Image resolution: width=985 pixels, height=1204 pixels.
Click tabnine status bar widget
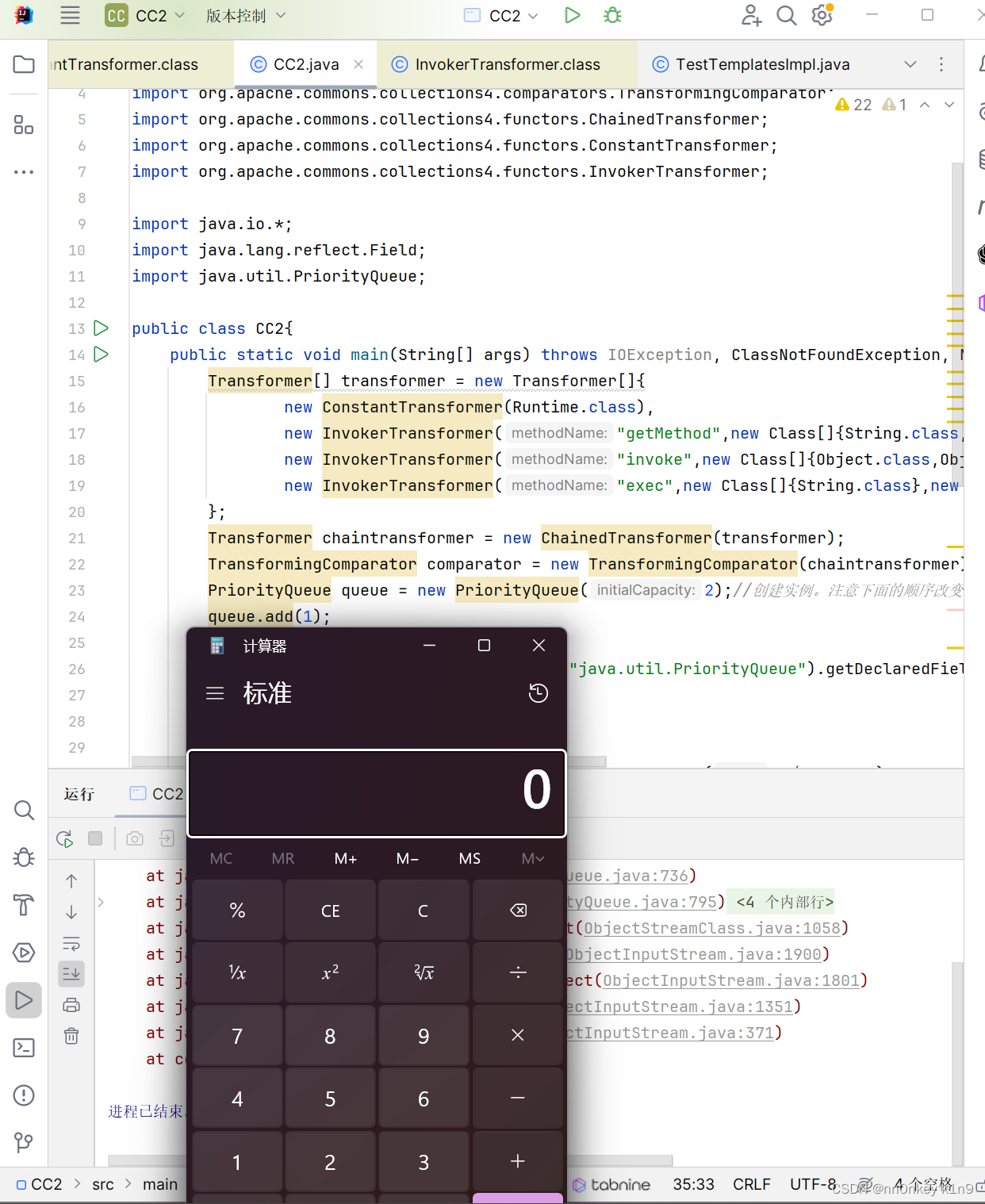coord(611,1184)
